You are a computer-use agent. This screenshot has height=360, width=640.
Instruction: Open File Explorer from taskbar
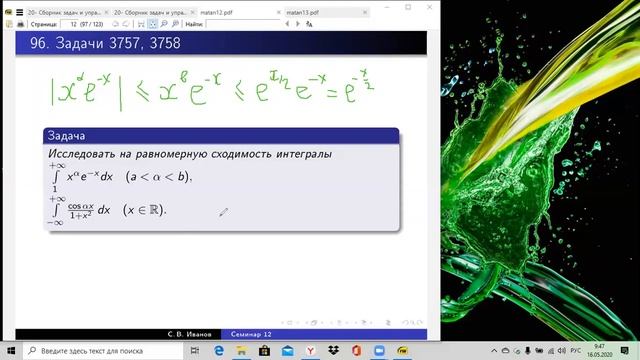coord(242,351)
